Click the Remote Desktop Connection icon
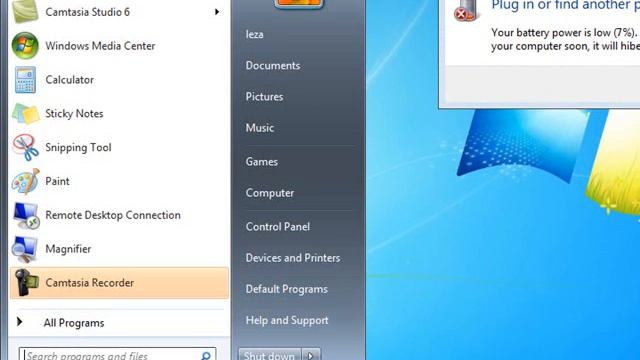Screen dimensions: 640x360 (26, 215)
